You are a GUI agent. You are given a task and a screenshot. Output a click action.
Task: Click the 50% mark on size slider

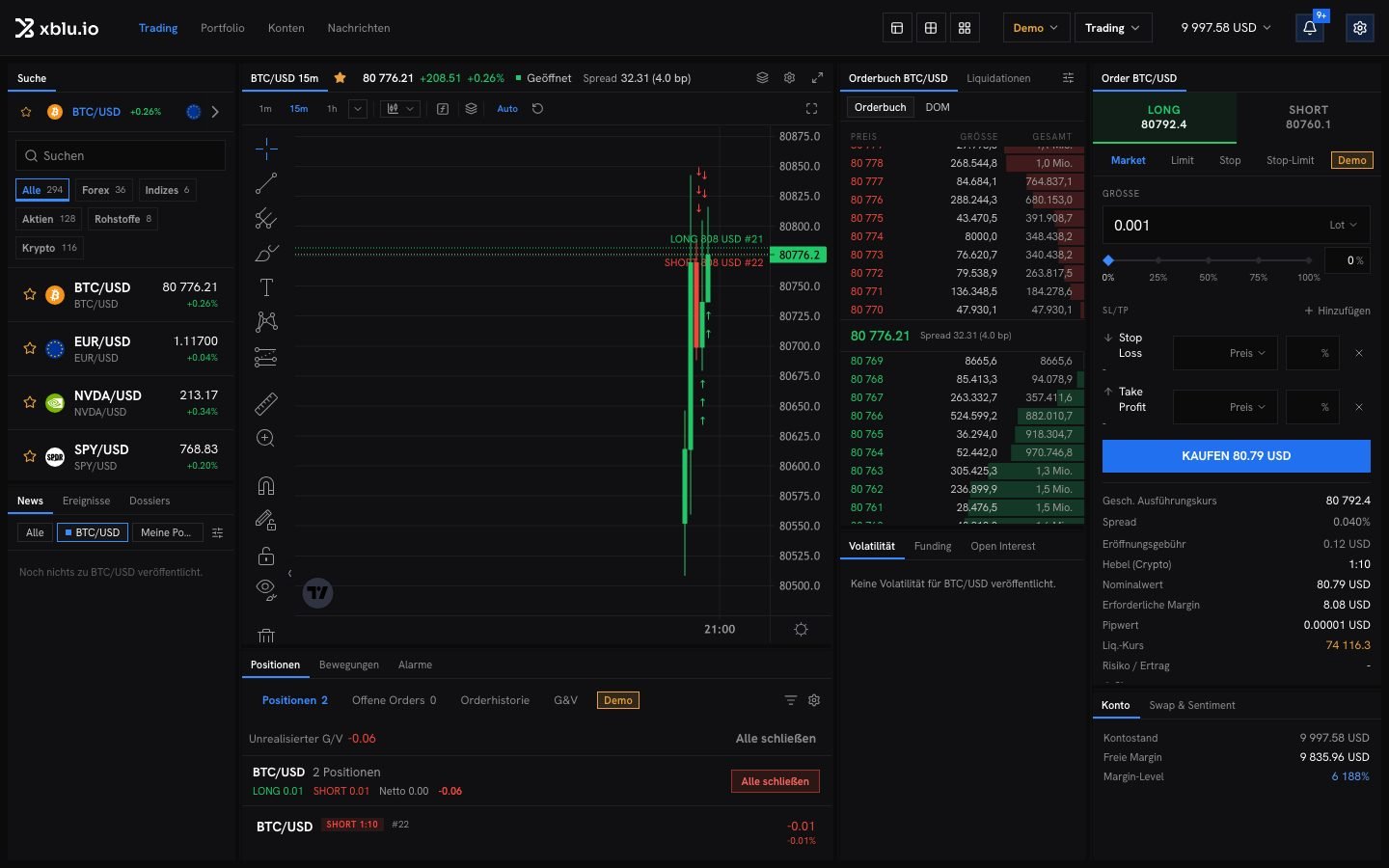pyautogui.click(x=1209, y=260)
